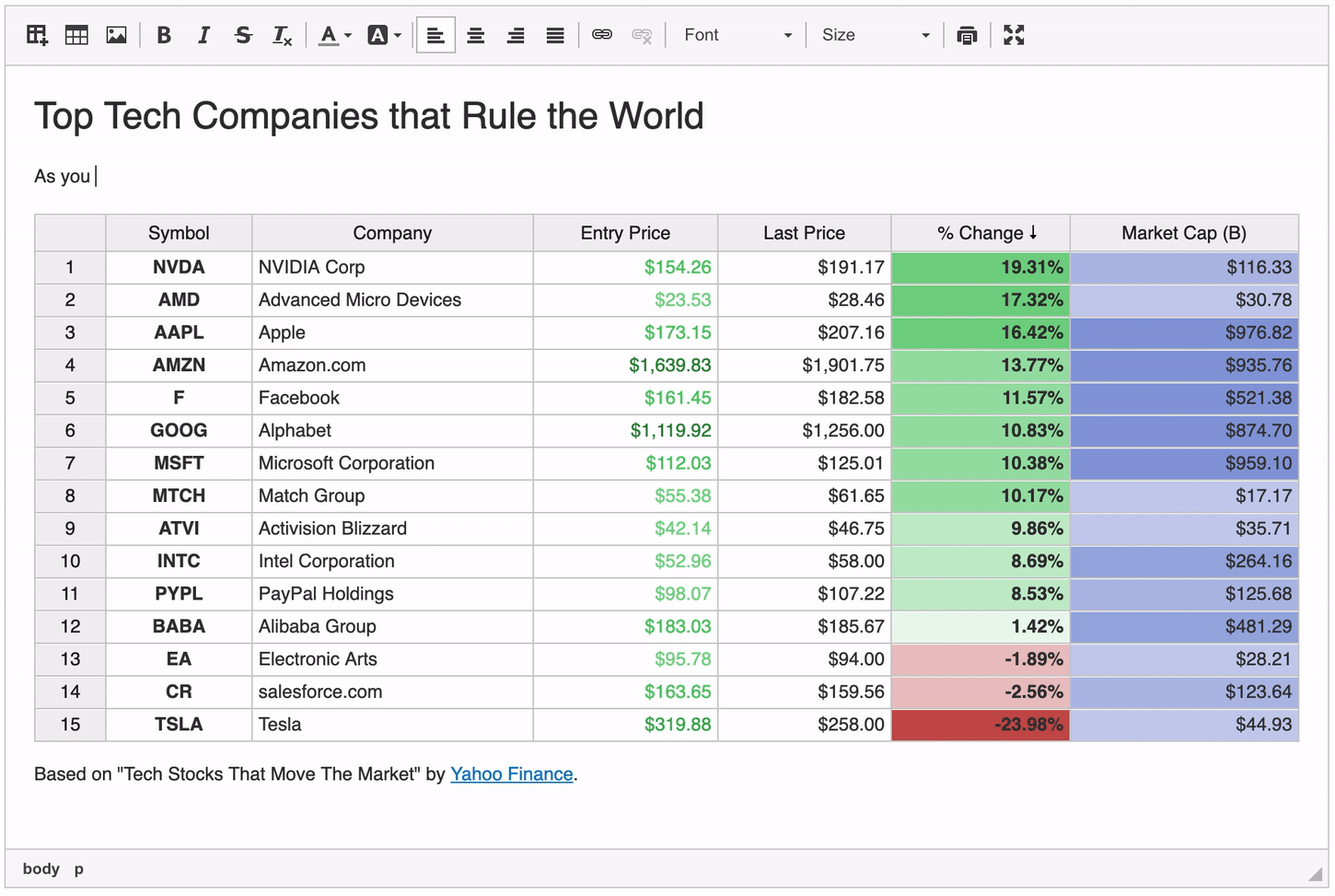This screenshot has width=1335, height=896.
Task: Select the salesforce.com company cell
Action: point(392,692)
